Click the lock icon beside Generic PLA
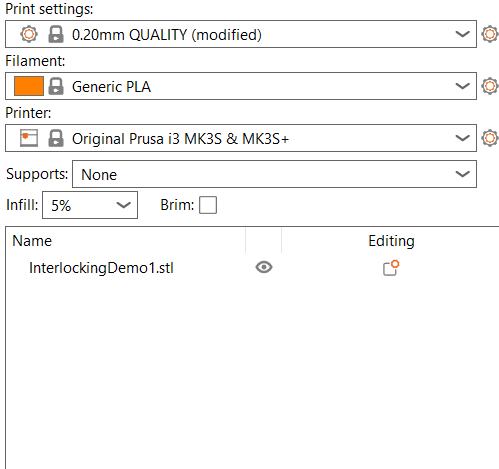This screenshot has height=469, width=499. point(56,86)
